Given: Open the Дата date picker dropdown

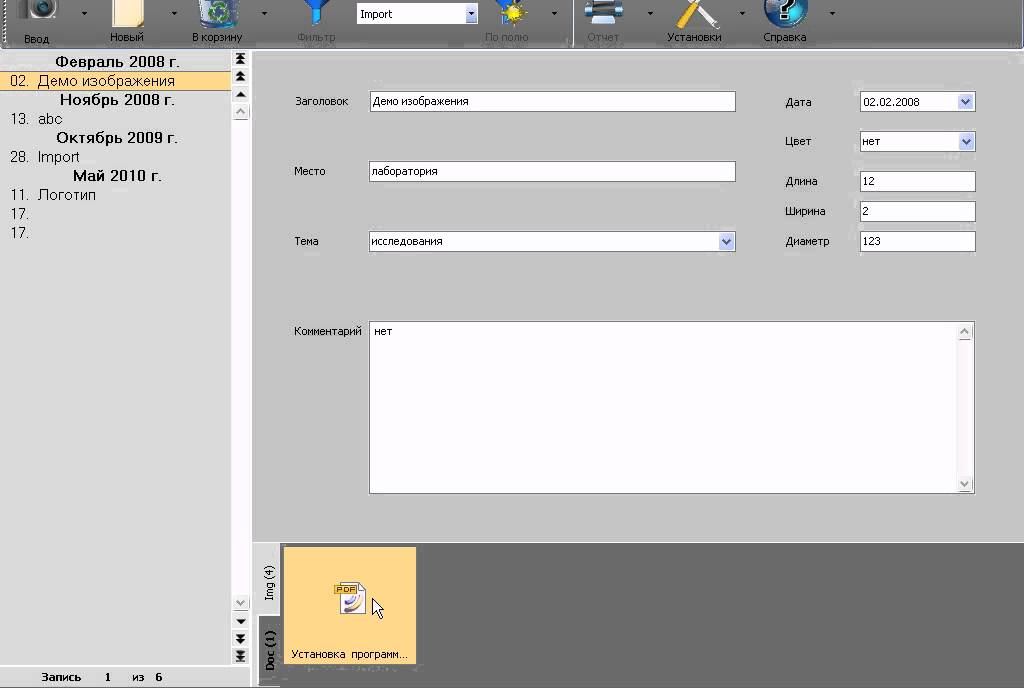Looking at the screenshot, I should (966, 102).
